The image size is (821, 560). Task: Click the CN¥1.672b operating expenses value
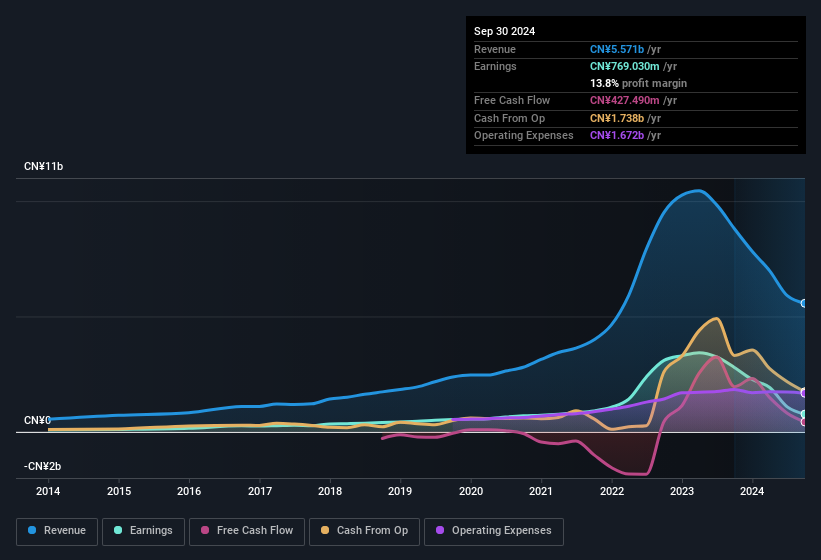coord(617,135)
